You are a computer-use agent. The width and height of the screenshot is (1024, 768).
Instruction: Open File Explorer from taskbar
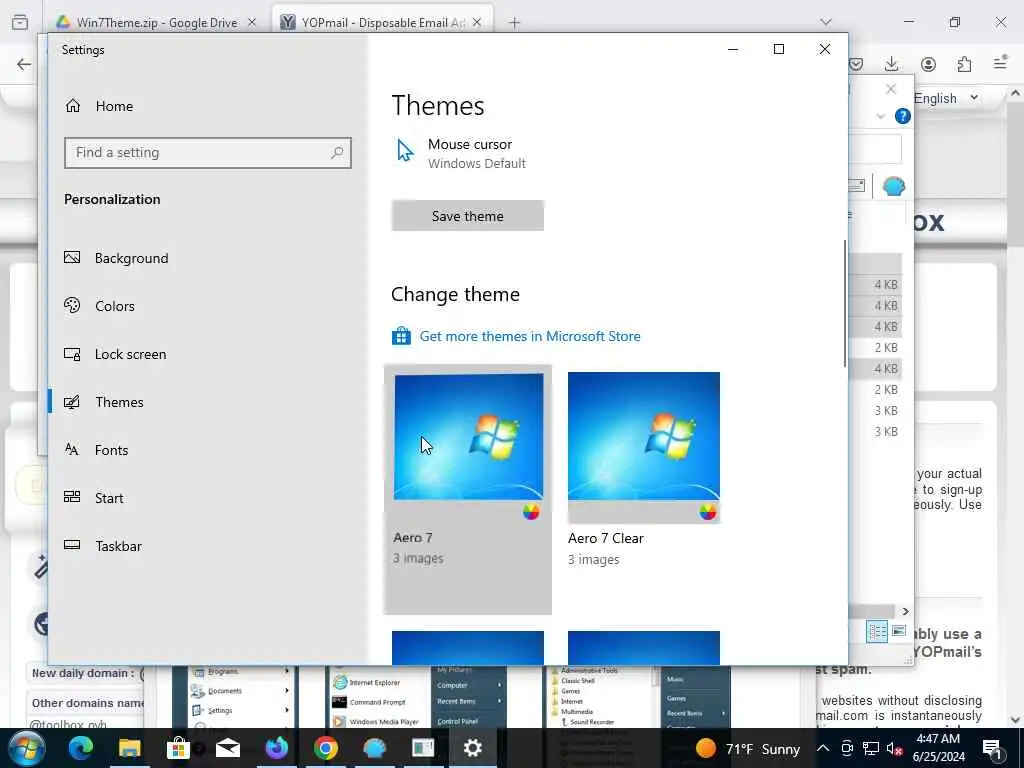[x=129, y=748]
